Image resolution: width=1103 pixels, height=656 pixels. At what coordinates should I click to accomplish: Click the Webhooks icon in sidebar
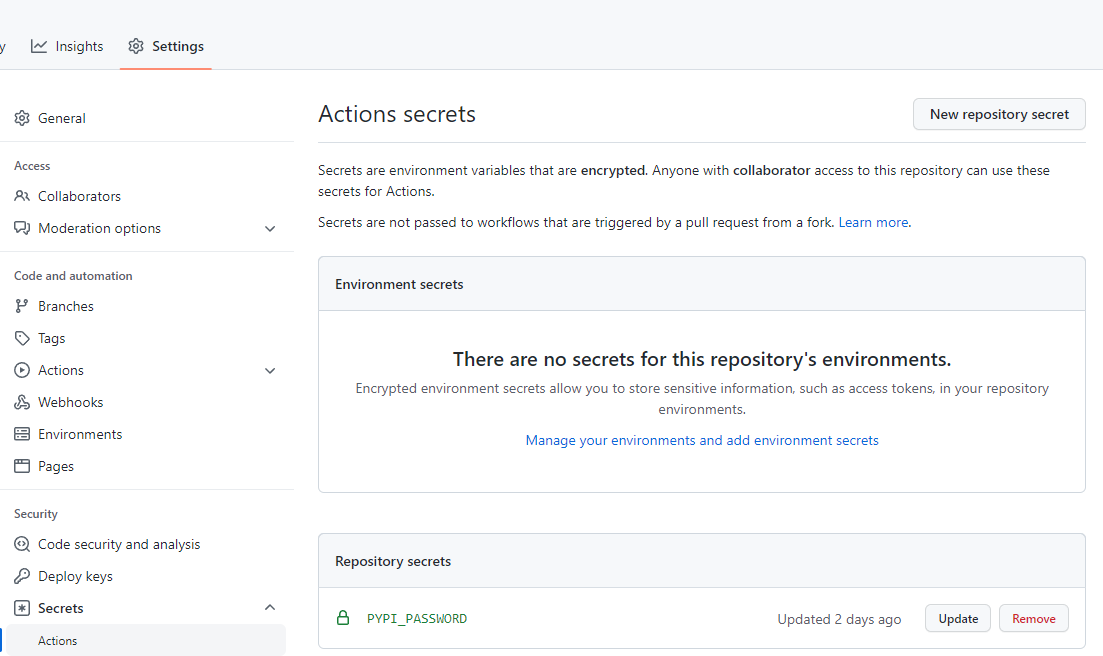22,402
